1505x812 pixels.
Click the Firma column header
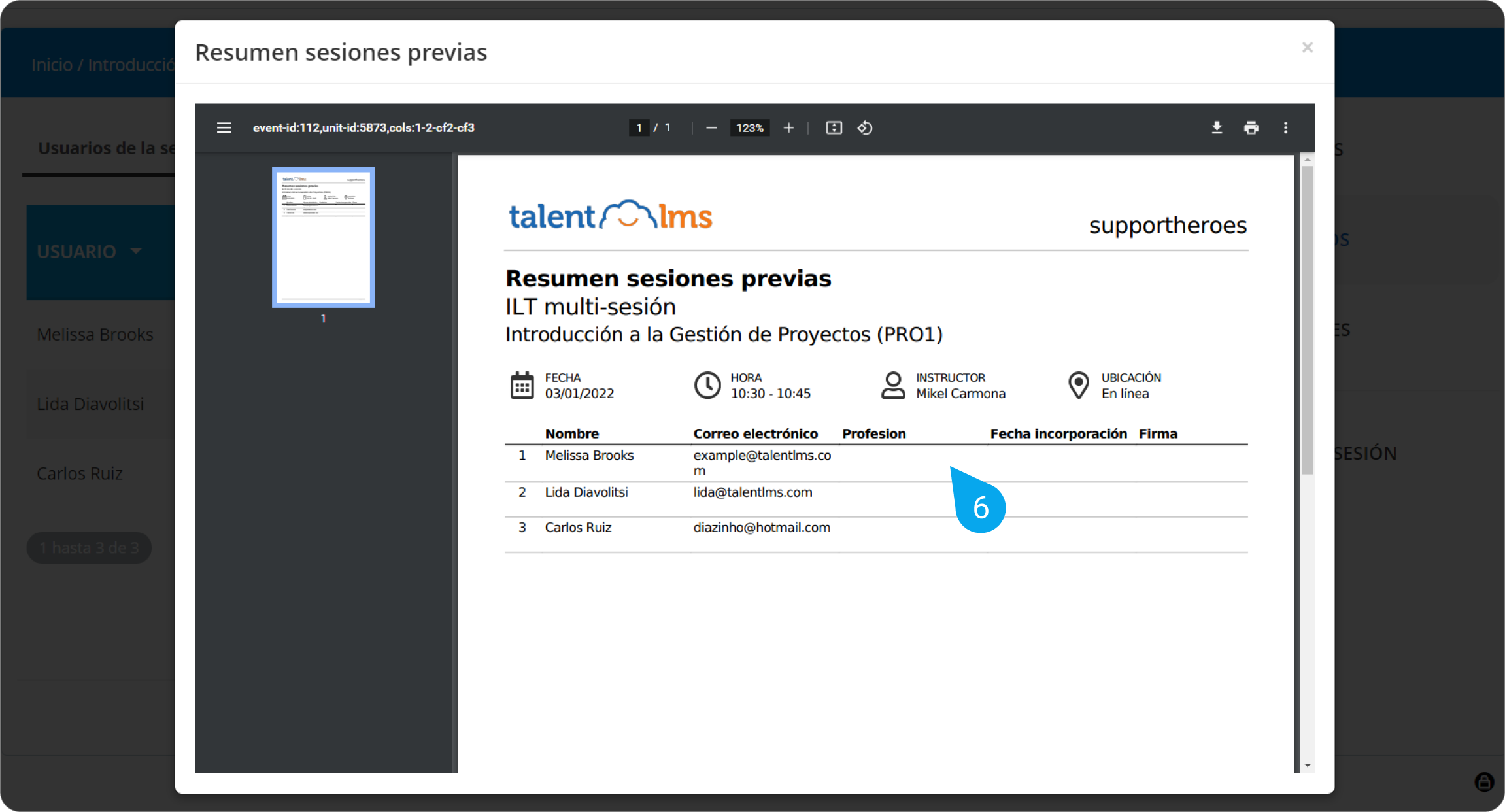[x=1158, y=433]
